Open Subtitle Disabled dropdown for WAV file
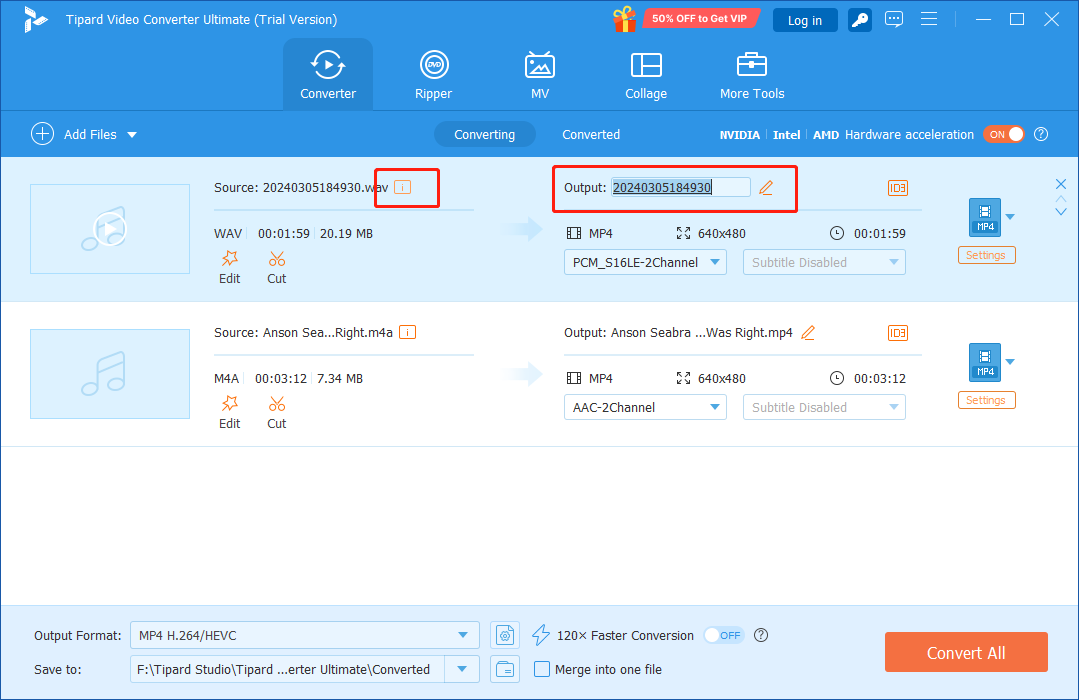 824,262
